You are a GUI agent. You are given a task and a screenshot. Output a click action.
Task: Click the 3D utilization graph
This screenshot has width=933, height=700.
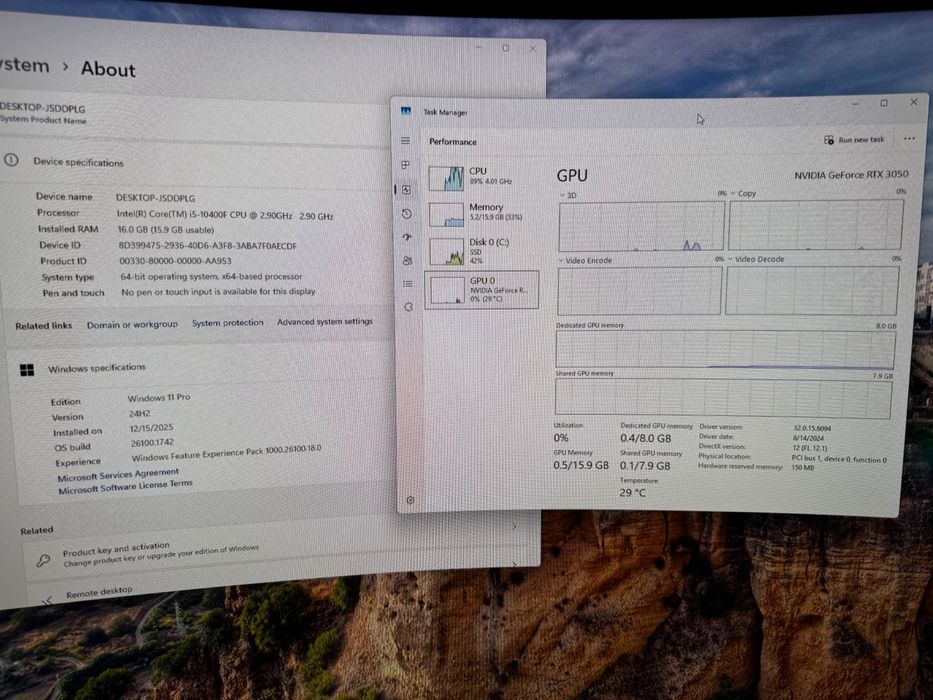pos(641,226)
